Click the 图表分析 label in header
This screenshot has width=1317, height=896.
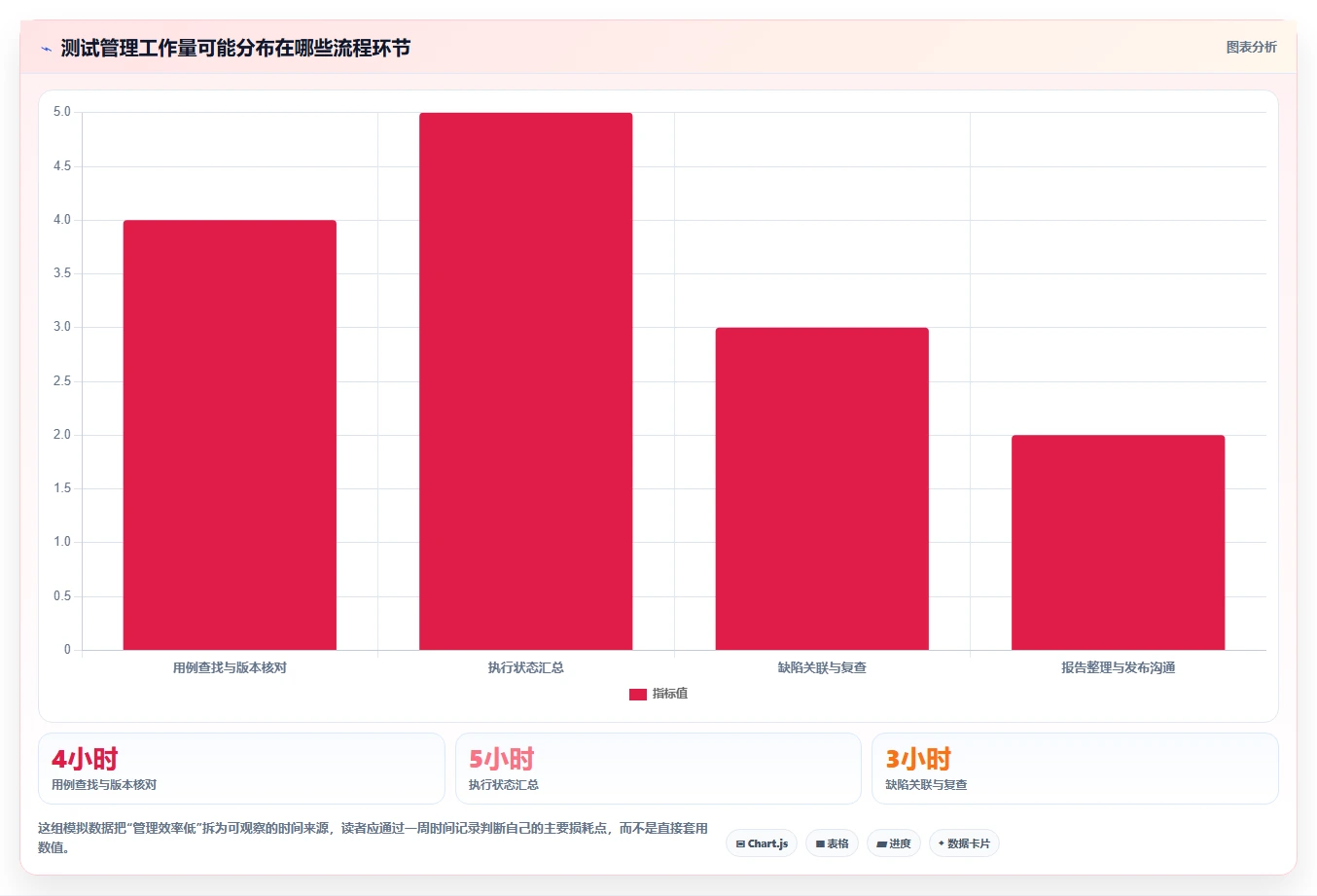click(1251, 47)
